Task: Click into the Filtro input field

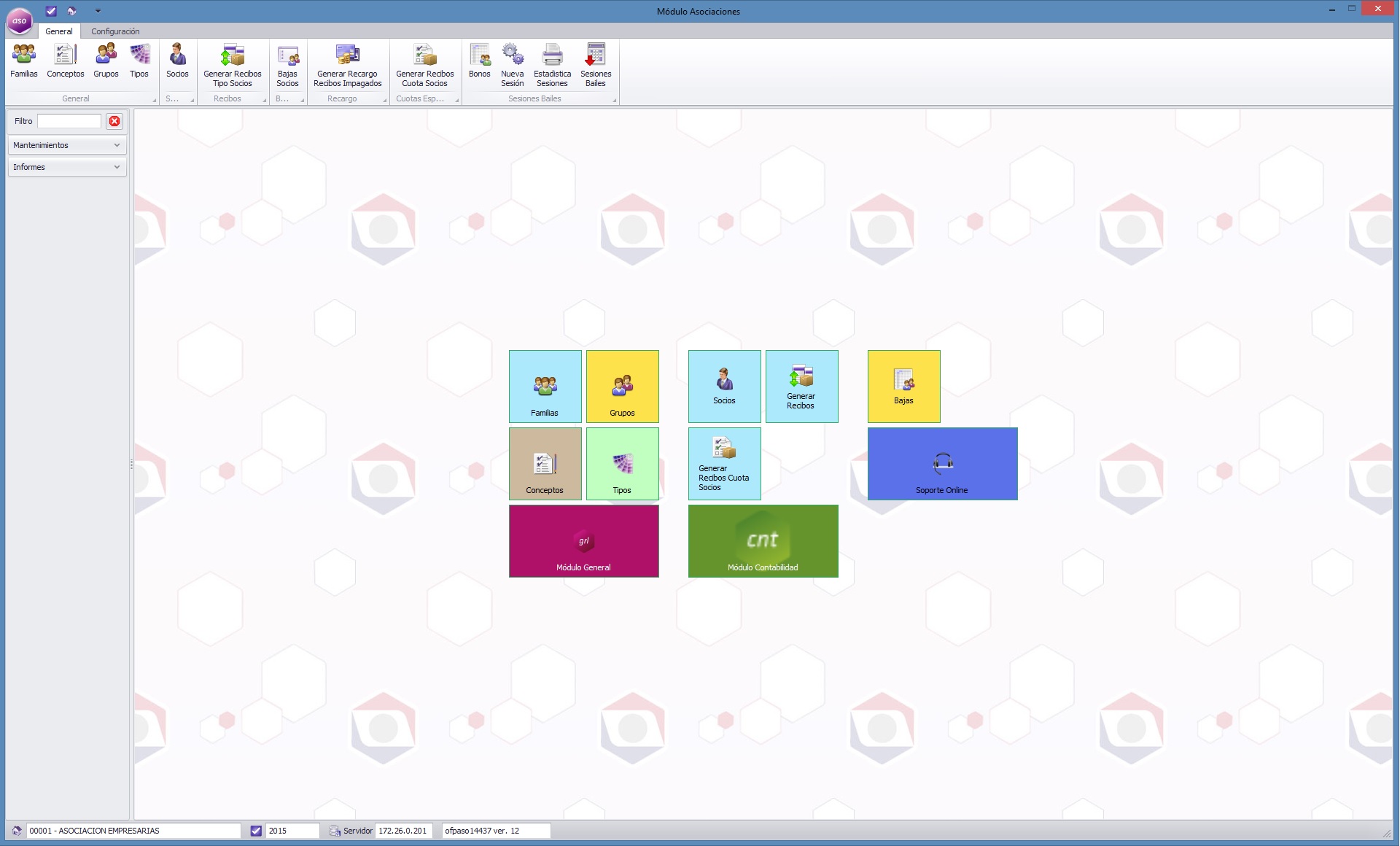Action: [69, 121]
